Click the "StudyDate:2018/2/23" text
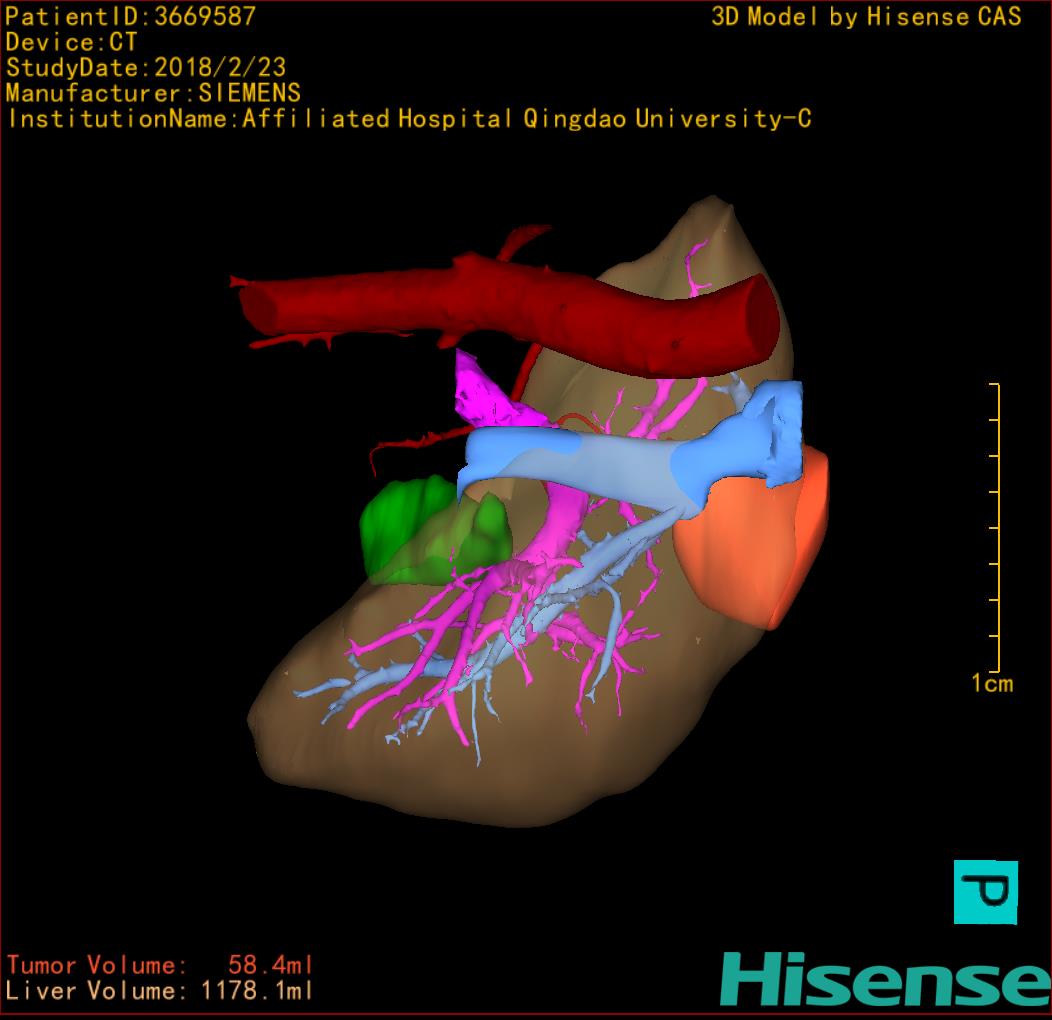Screen dimensions: 1052x1020 [x=146, y=68]
